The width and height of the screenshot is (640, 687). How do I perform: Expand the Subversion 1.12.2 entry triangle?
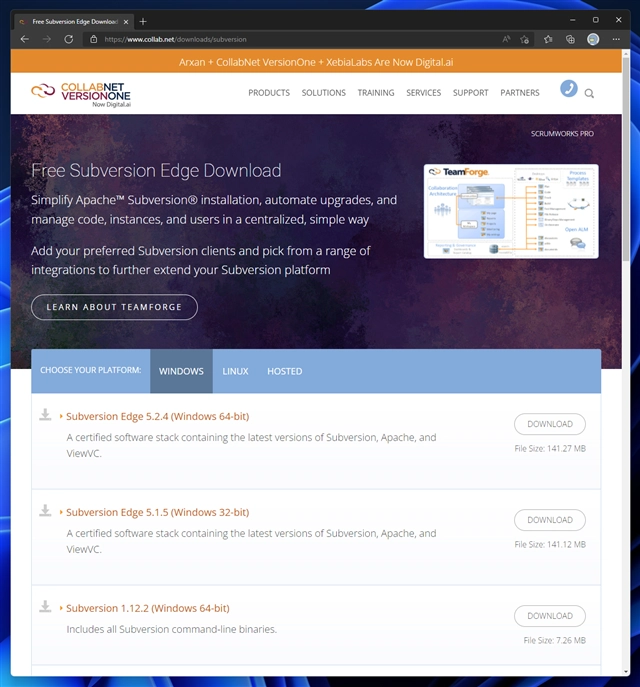point(61,608)
